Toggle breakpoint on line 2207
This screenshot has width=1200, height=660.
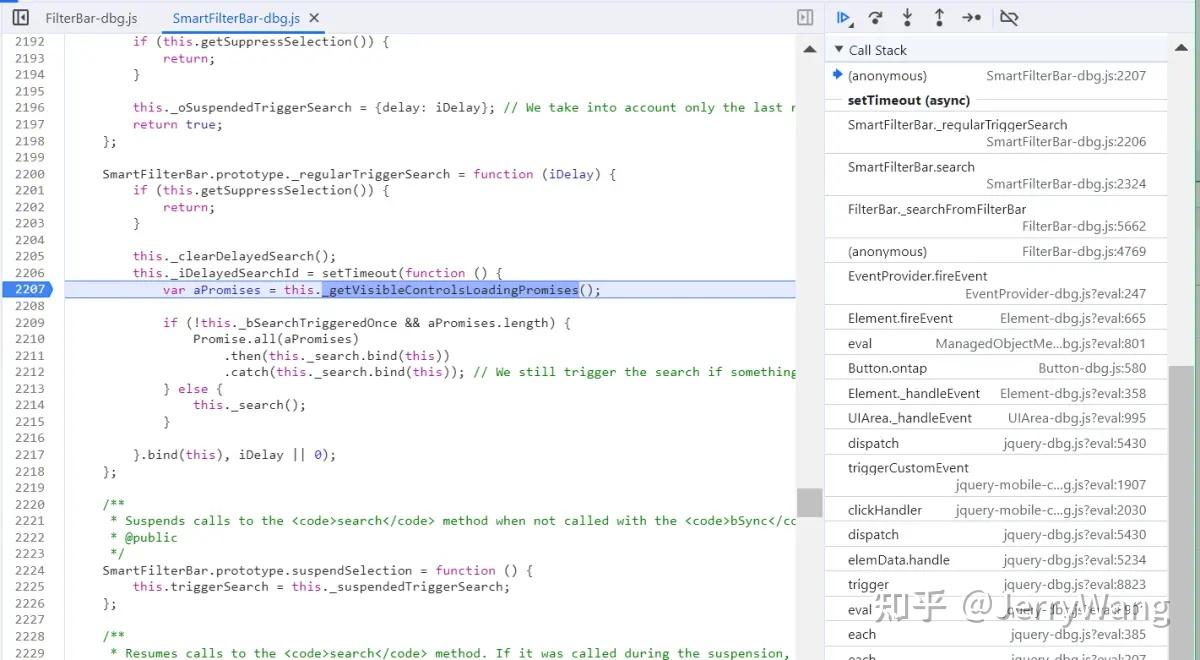click(x=30, y=289)
